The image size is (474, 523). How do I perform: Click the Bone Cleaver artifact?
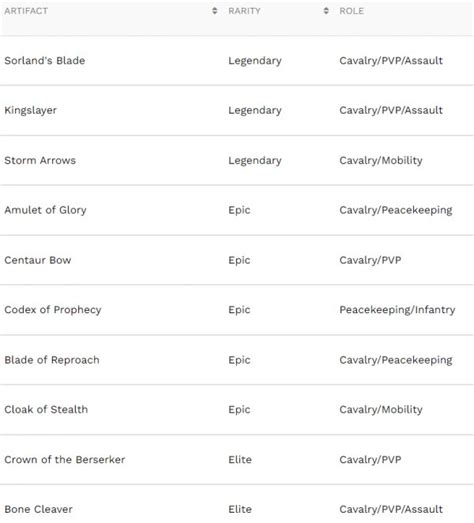[x=38, y=509]
